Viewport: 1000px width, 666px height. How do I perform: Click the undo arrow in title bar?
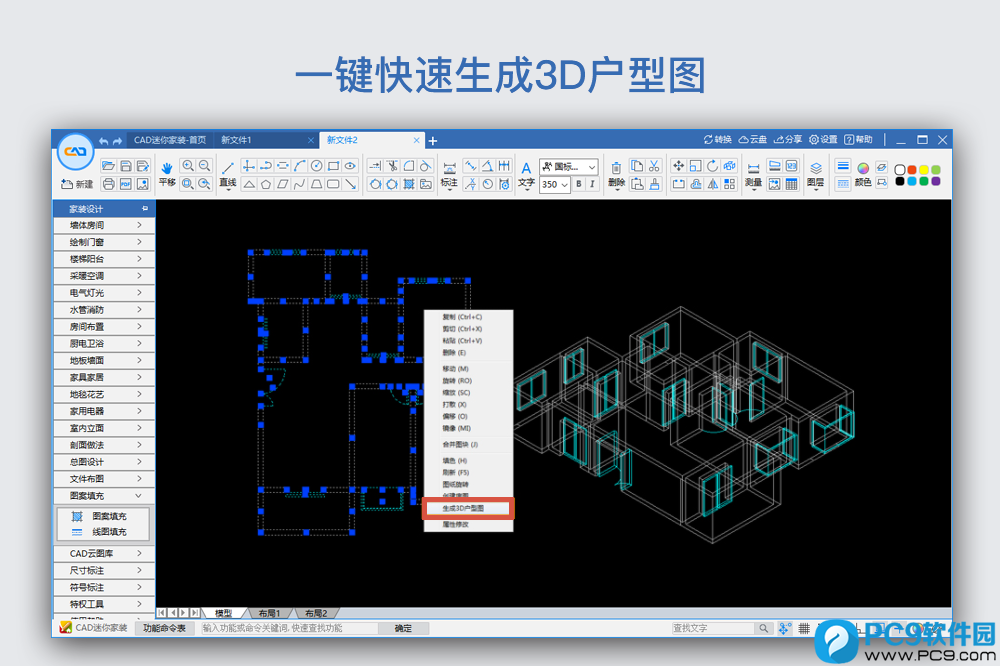pos(103,141)
